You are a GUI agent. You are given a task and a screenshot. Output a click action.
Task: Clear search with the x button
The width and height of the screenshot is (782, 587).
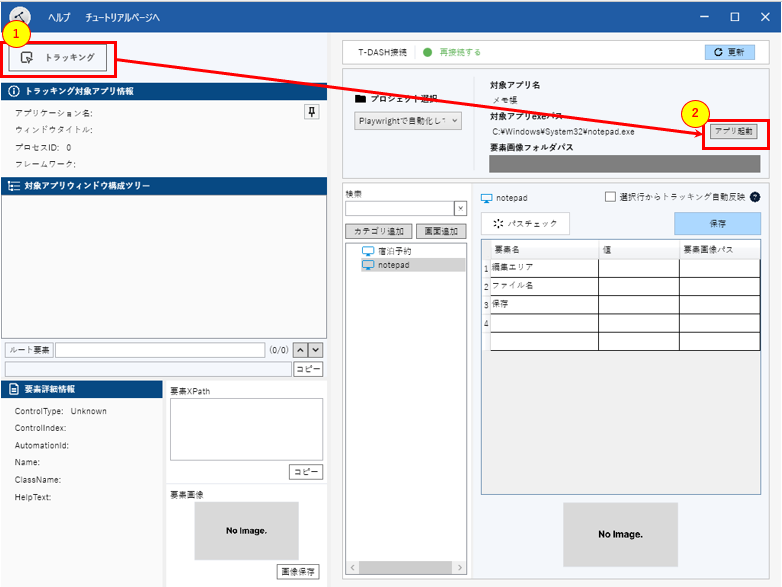point(460,208)
